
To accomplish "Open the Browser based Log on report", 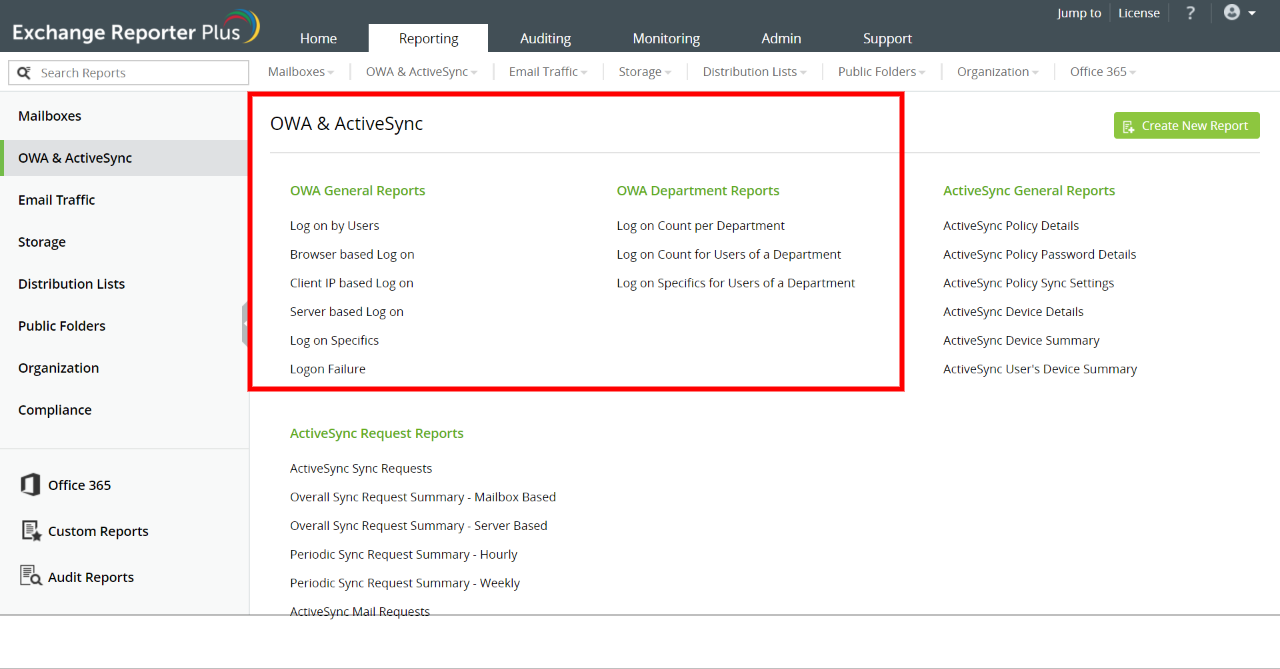I will click(x=352, y=255).
